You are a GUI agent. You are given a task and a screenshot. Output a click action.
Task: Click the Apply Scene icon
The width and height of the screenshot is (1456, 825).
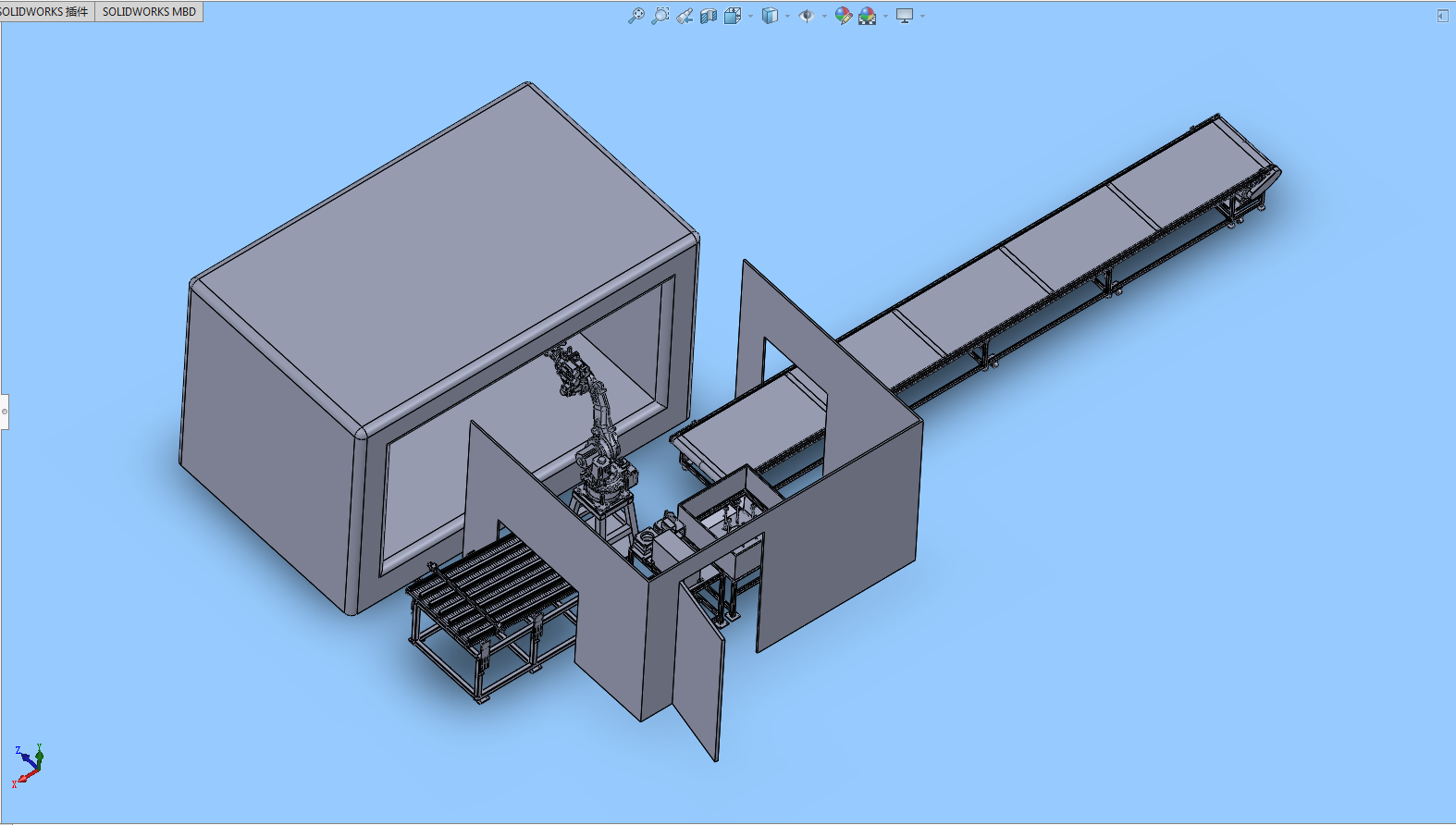click(x=867, y=16)
